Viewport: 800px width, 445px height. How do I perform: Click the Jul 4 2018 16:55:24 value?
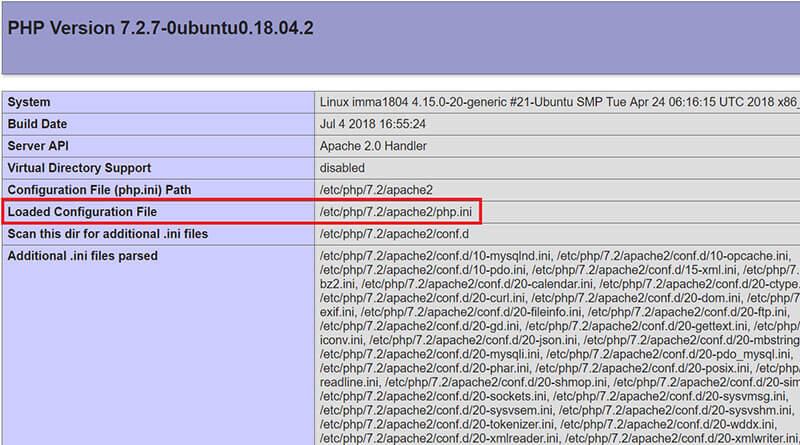click(x=372, y=124)
